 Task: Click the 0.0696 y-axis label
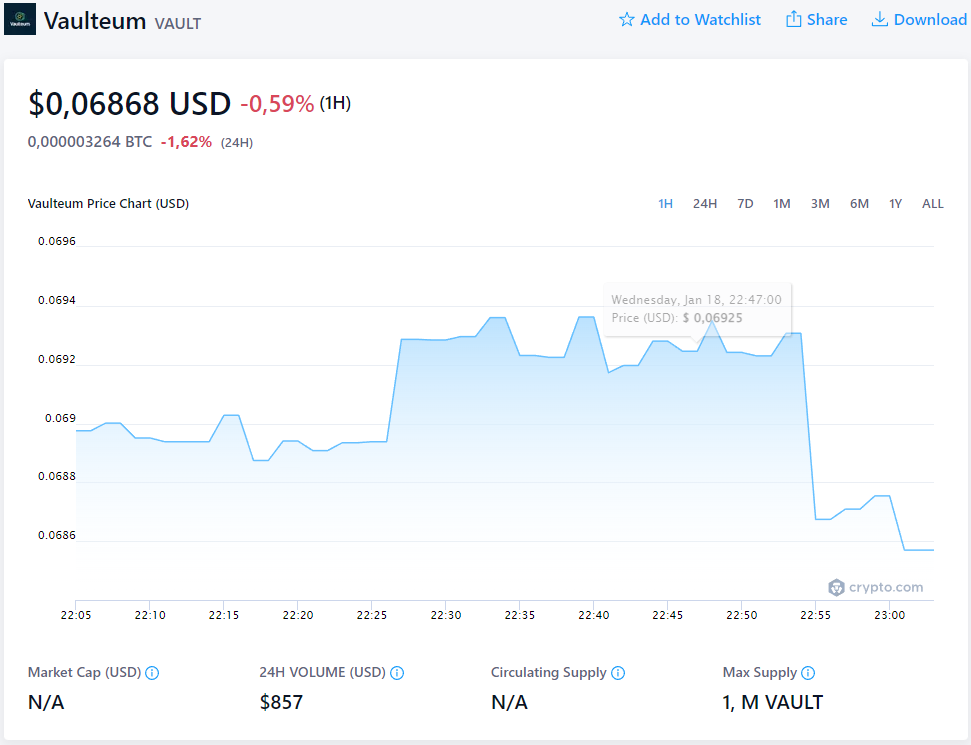57,241
